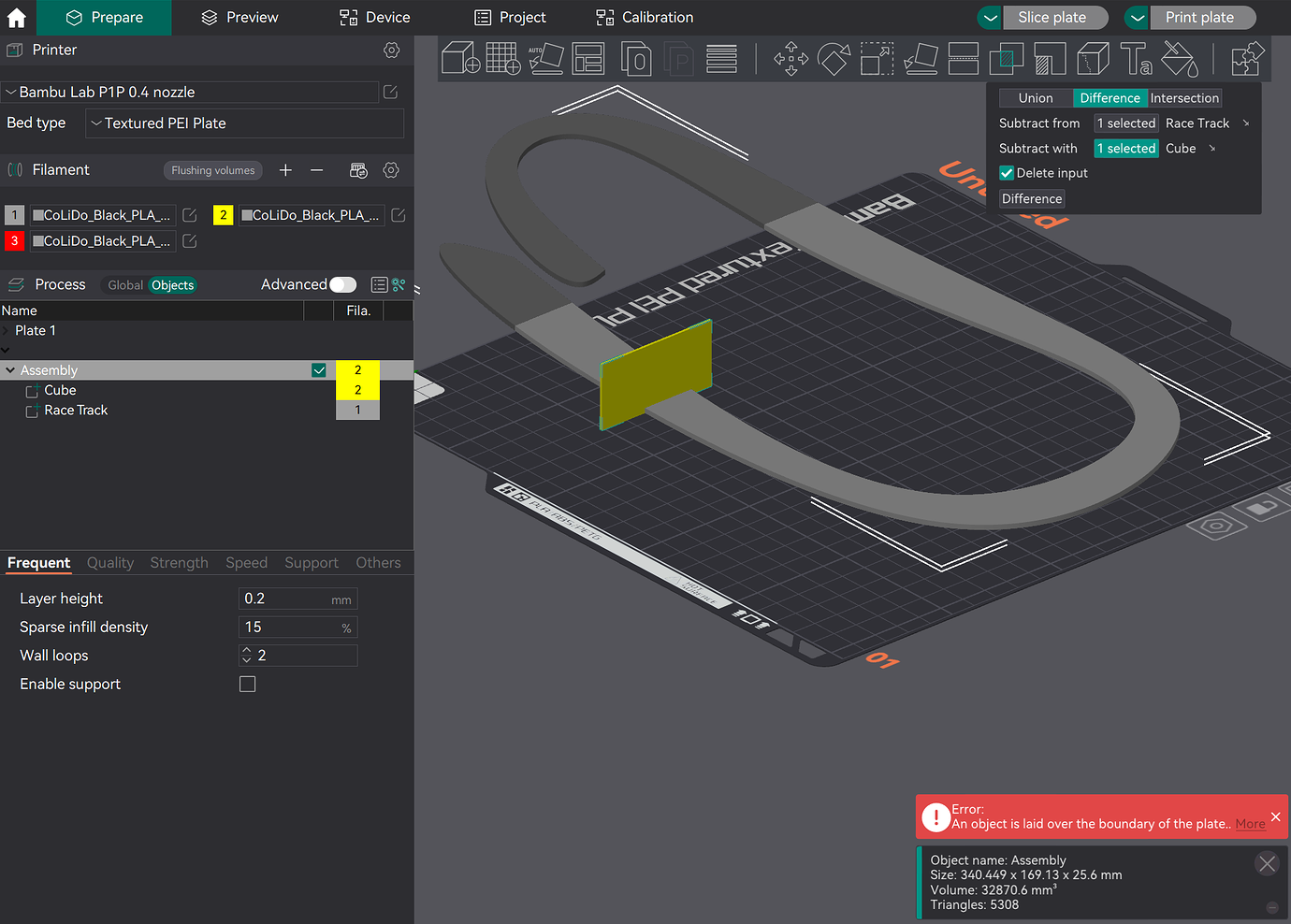Edit the Bambu Lab P1P printer preset
Screen dimensions: 1291x924
coord(390,92)
